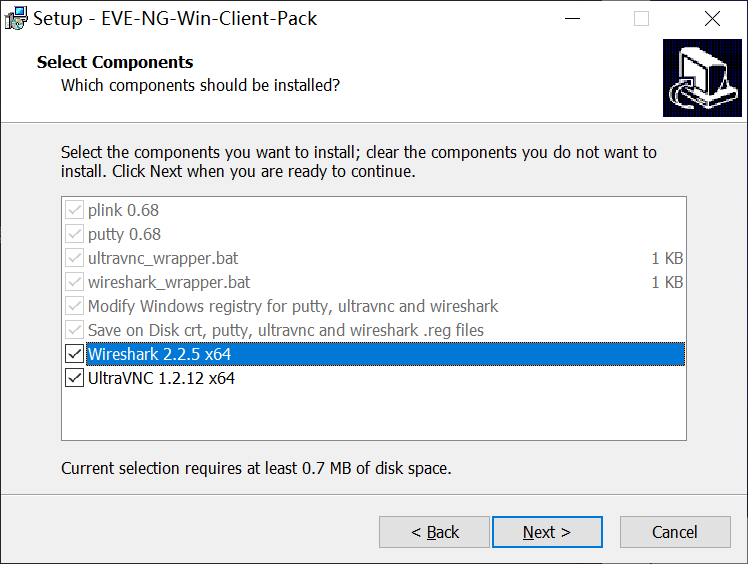
Task: Uncheck the Wireshark 2.2.5 x64 checkbox
Action: [74, 354]
